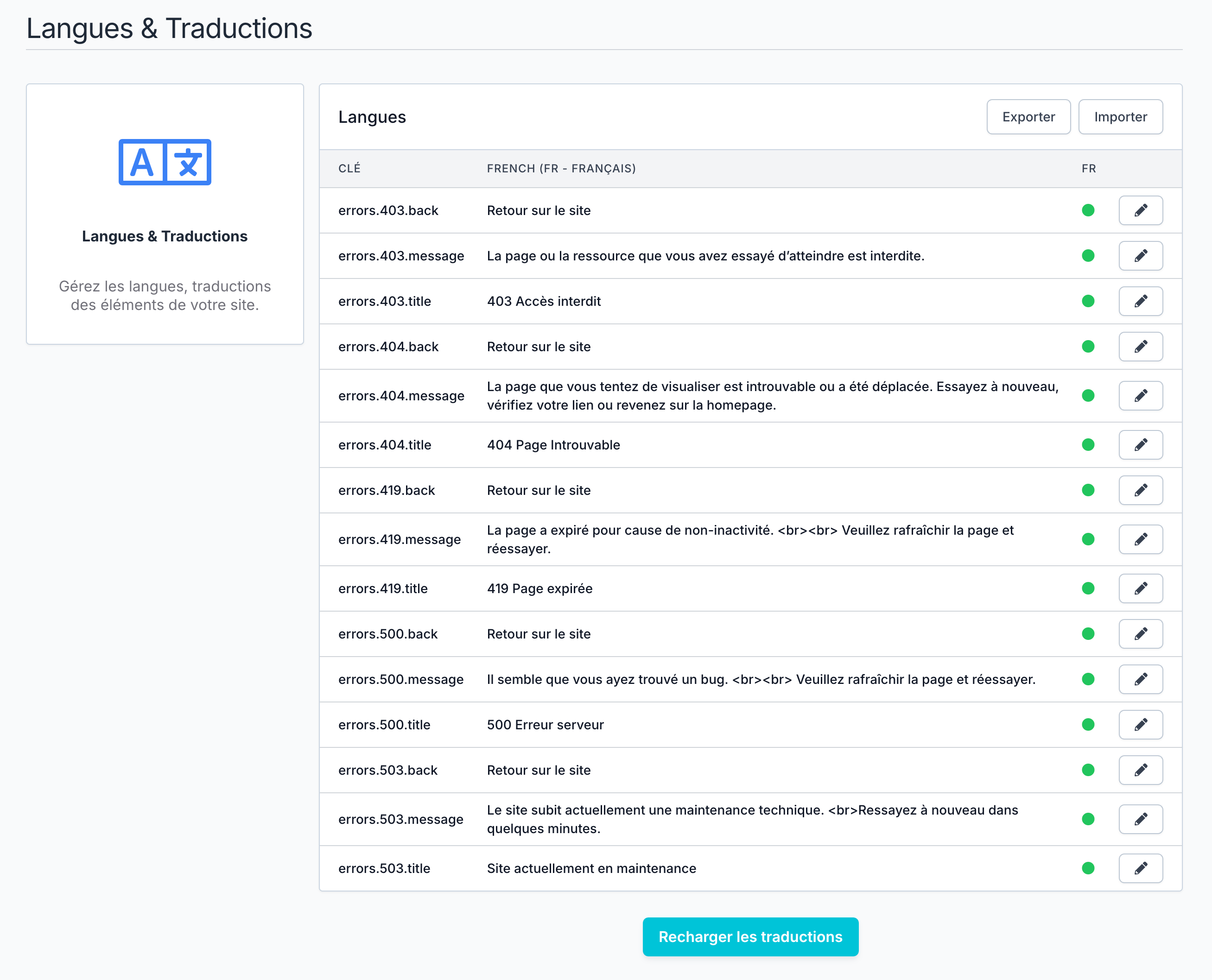This screenshot has width=1212, height=980.
Task: Edit the errors.419.back translation
Action: pyautogui.click(x=1140, y=490)
